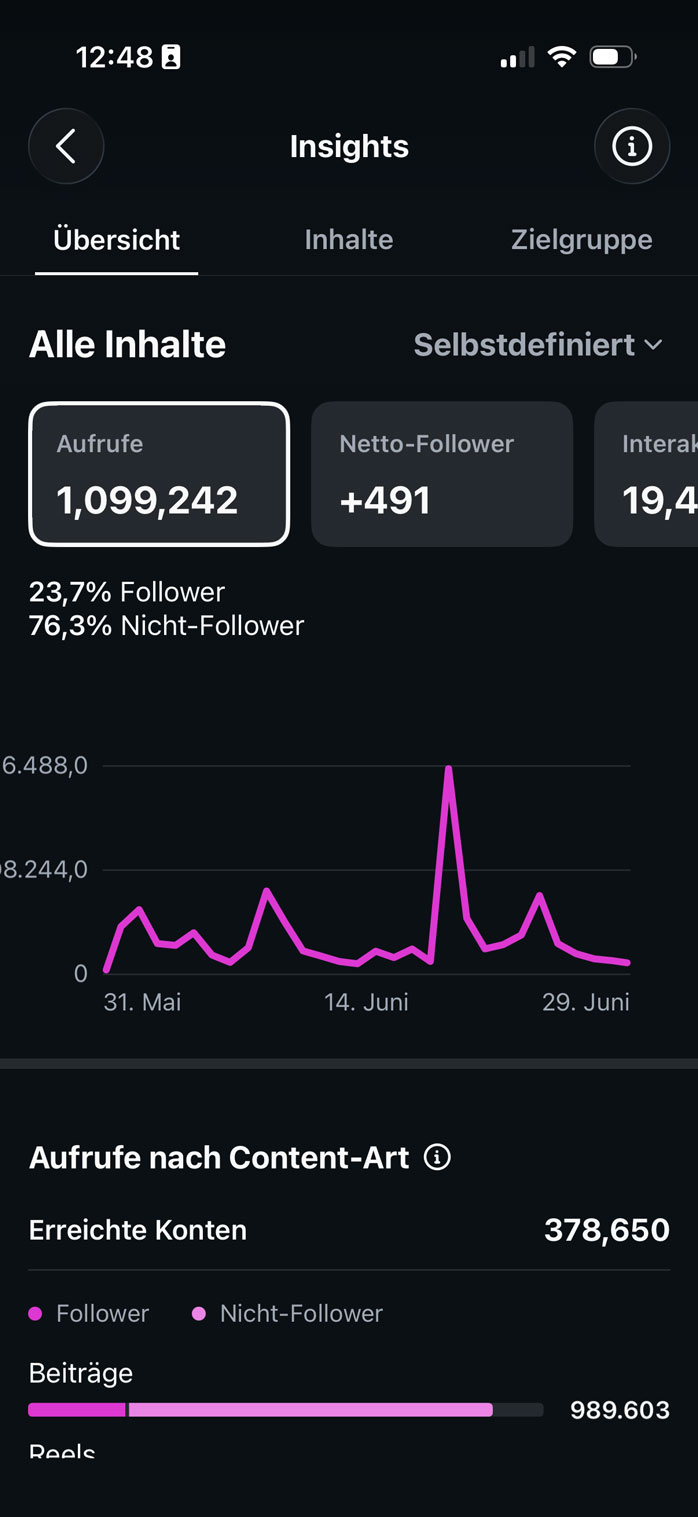Open the info icon in the header
This screenshot has width=698, height=1517.
[x=631, y=146]
